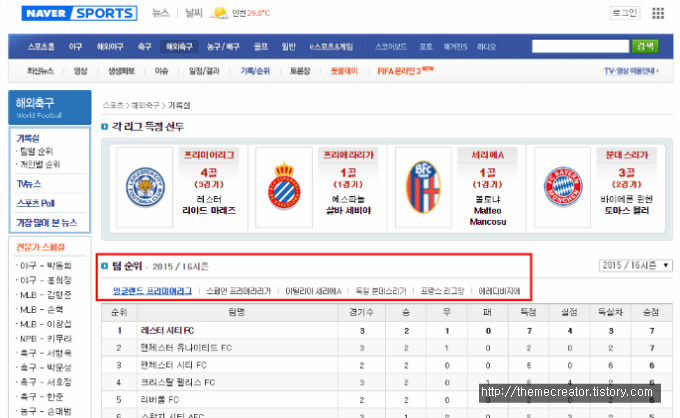Select 스포츠홈 in main navigation
Viewport: 680px width, 418px height.
(x=41, y=46)
